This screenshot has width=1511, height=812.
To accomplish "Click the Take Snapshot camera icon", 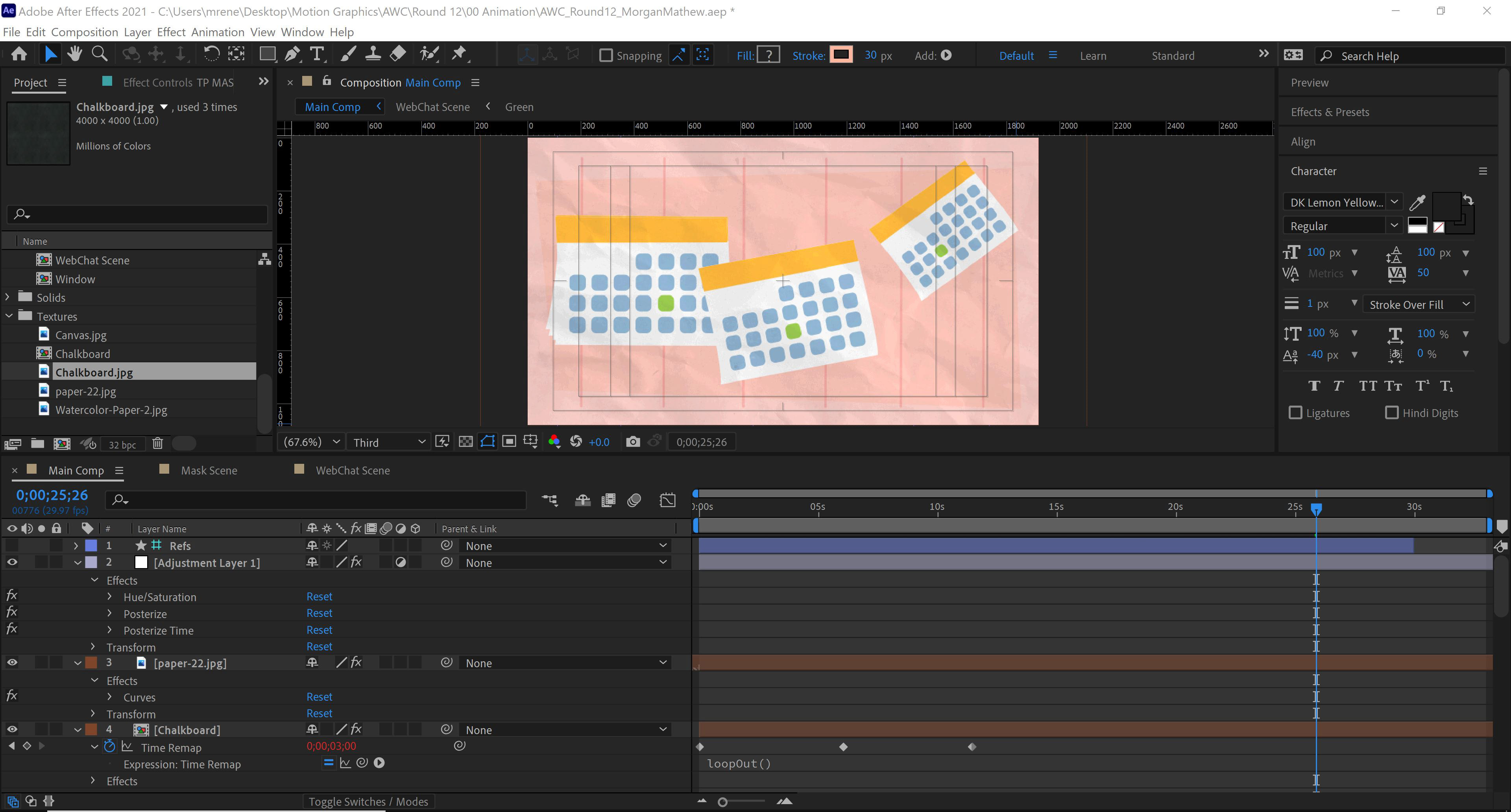I will click(632, 442).
